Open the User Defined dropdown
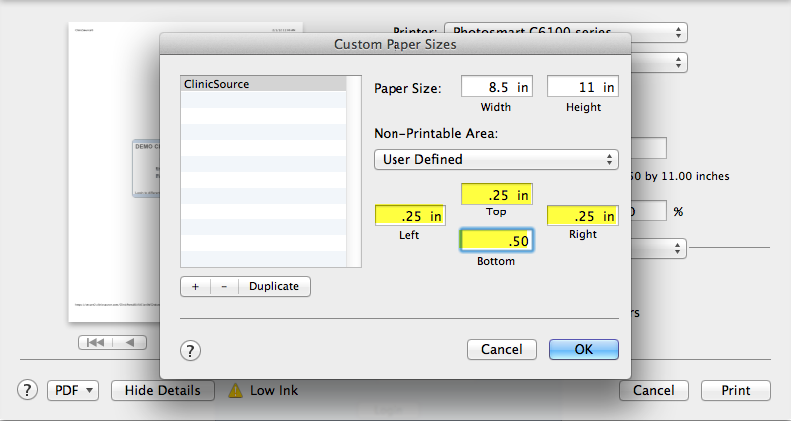 pos(496,159)
